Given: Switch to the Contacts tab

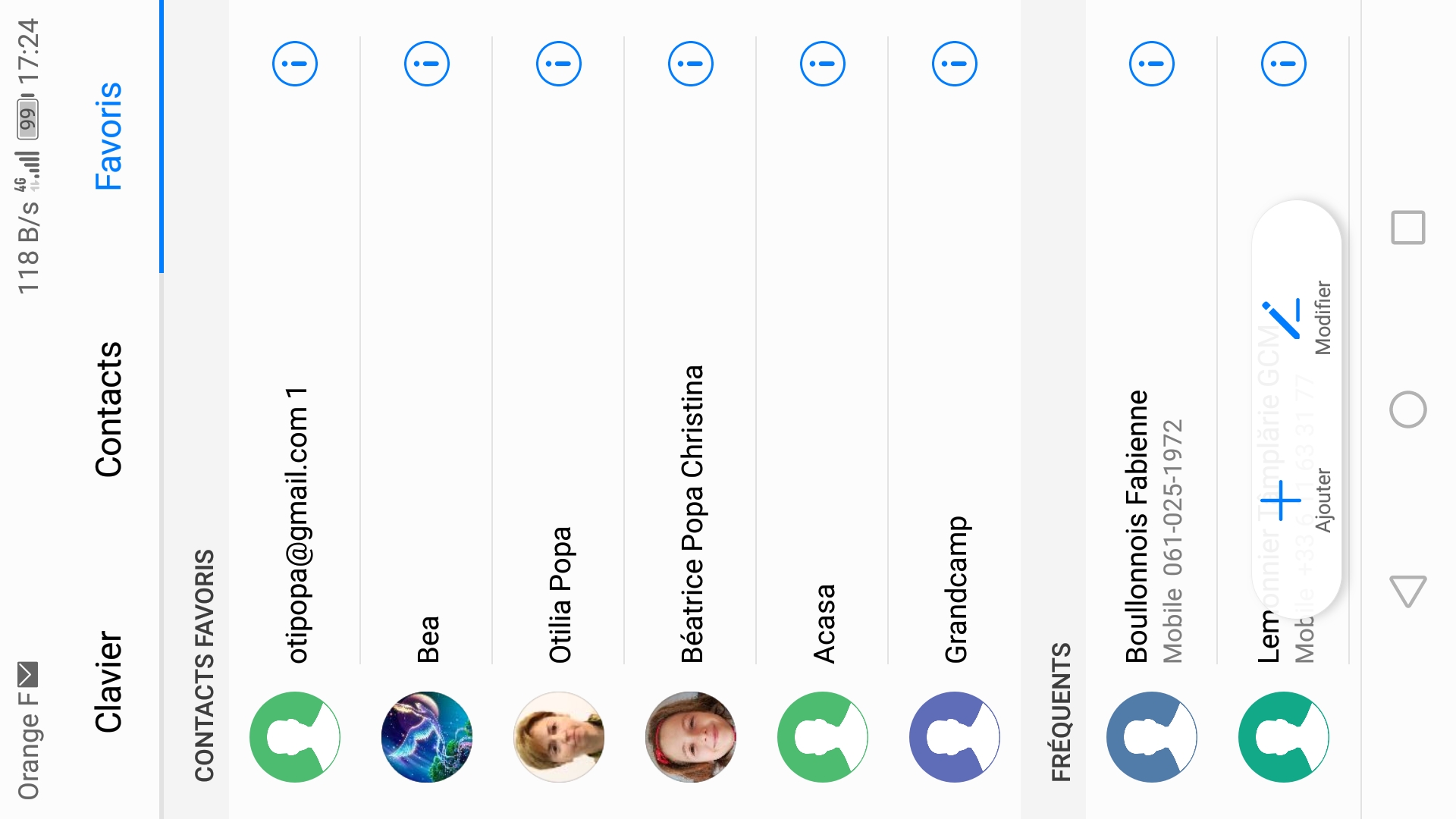Looking at the screenshot, I should pos(108,409).
